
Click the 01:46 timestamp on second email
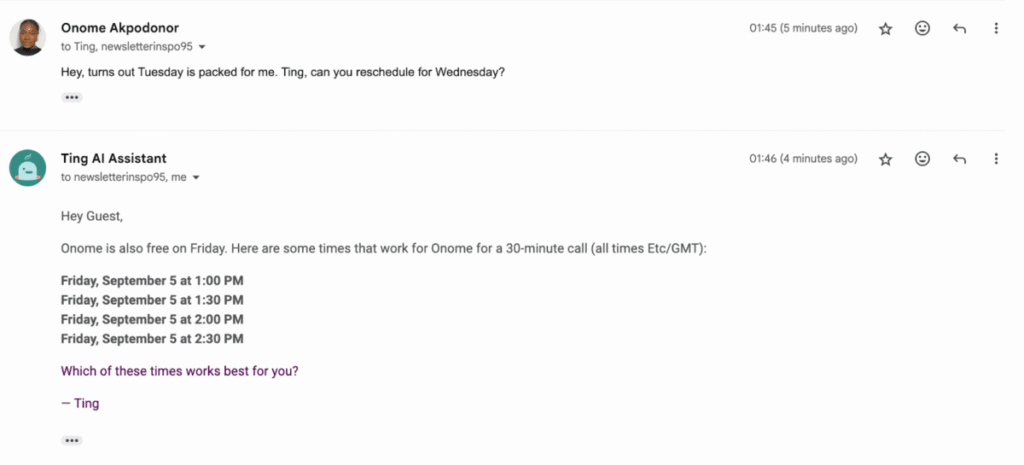(803, 159)
